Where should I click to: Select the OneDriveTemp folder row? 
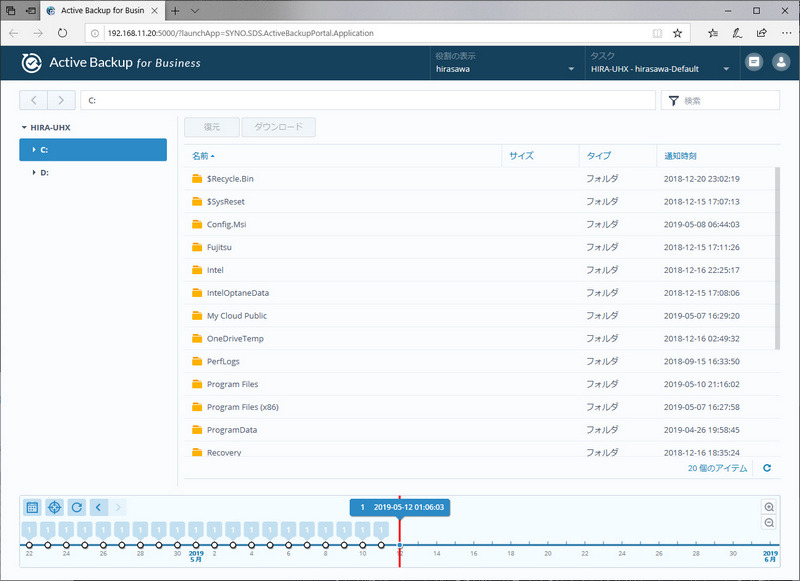(480, 338)
